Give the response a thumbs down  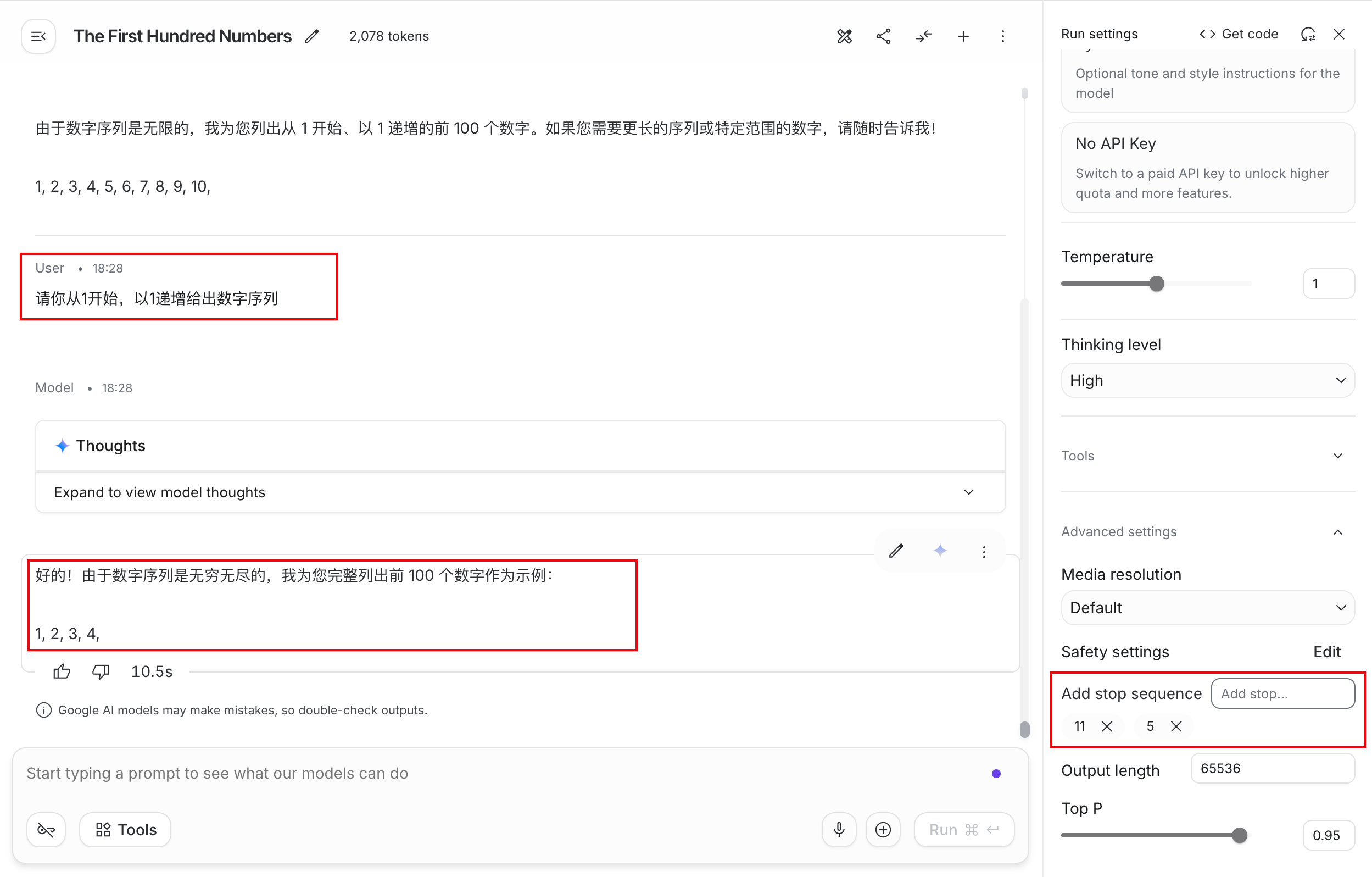(x=101, y=671)
